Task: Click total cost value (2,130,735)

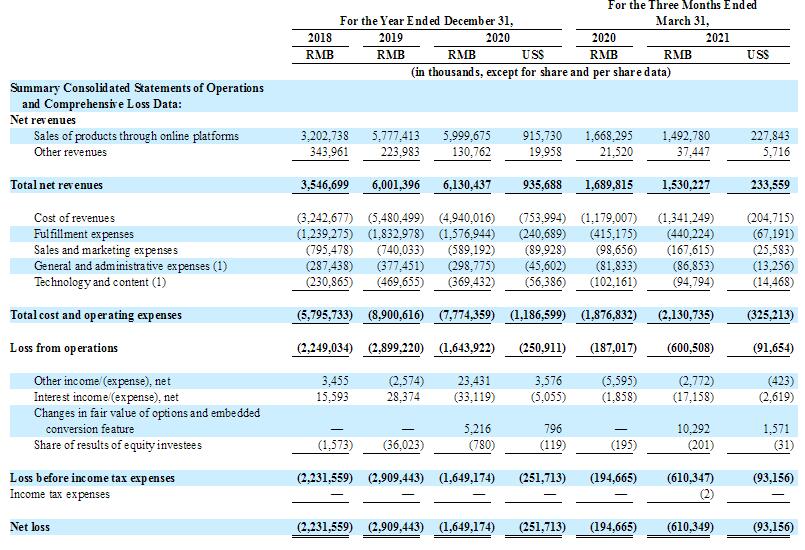Action: [x=686, y=315]
